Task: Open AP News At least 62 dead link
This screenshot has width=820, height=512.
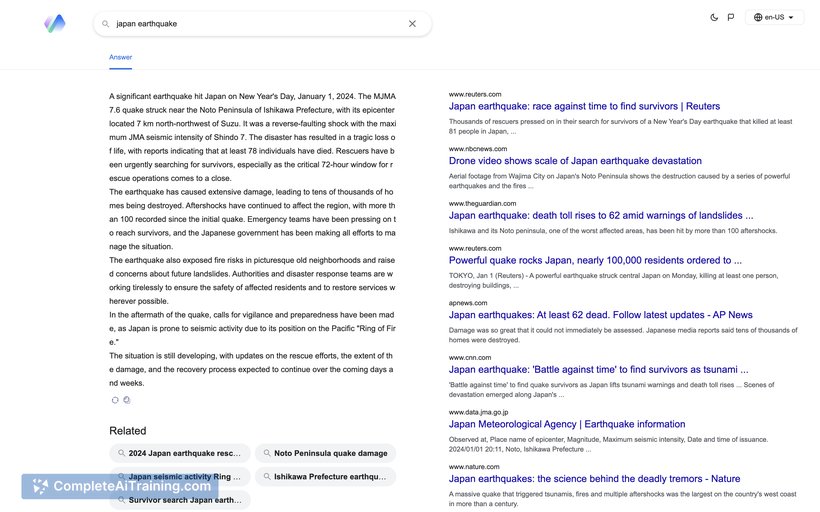Action: pos(600,315)
